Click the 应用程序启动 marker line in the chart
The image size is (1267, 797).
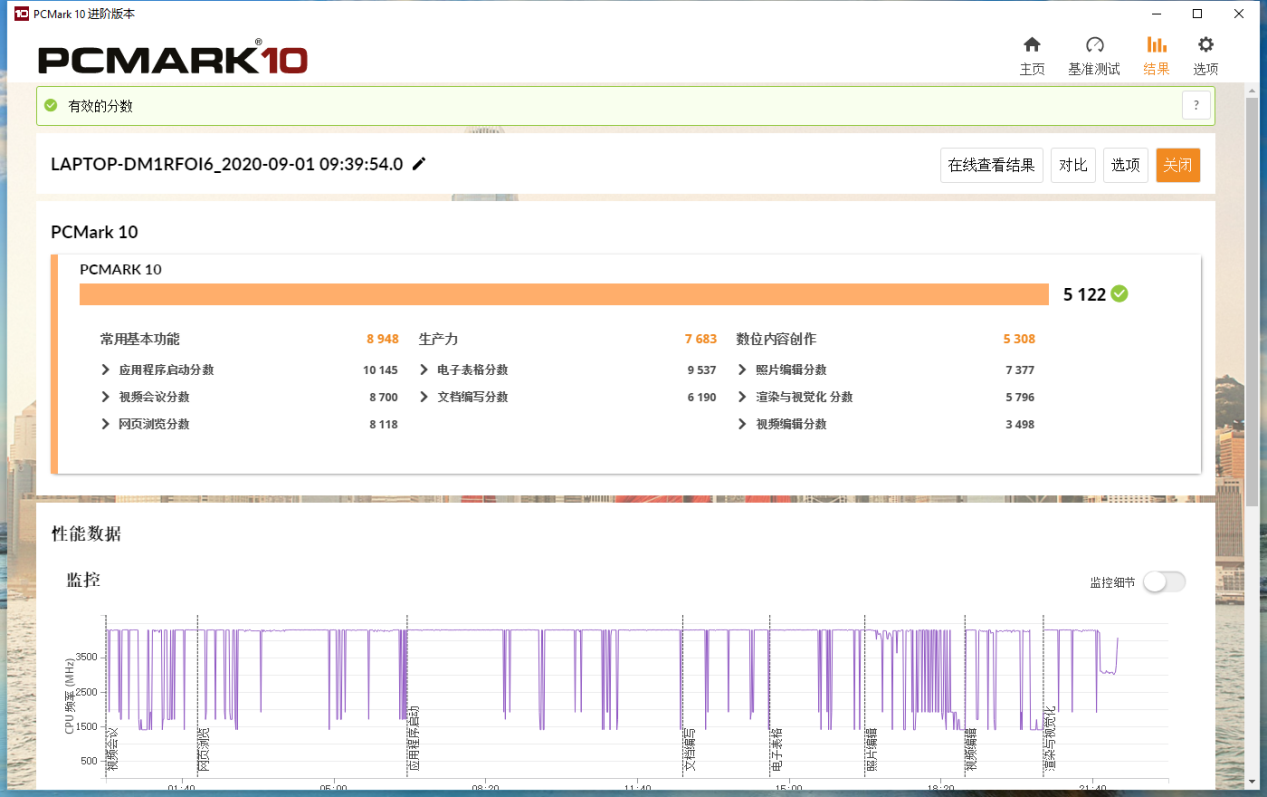click(407, 695)
